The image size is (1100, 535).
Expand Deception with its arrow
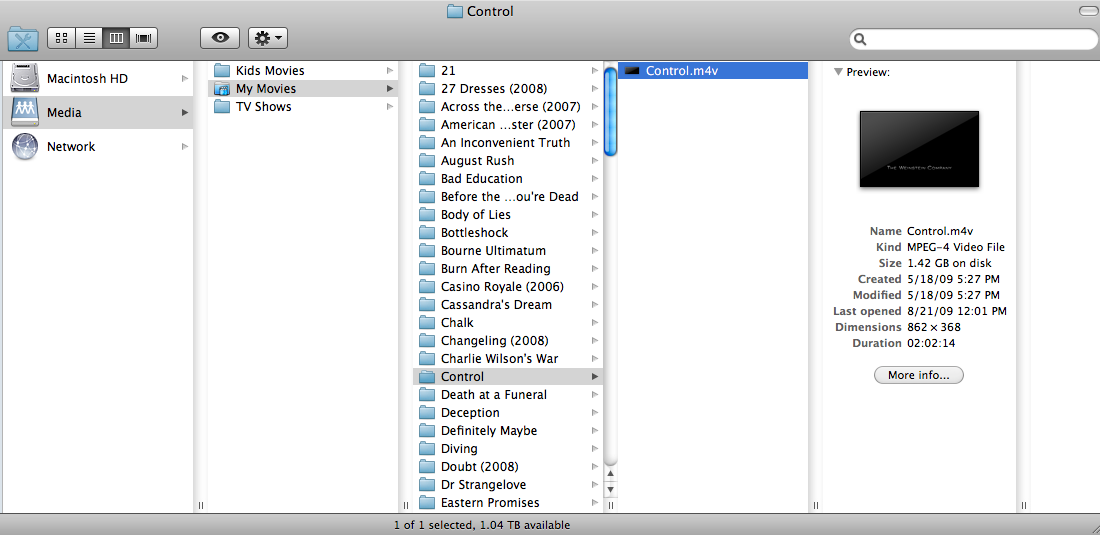pos(595,413)
